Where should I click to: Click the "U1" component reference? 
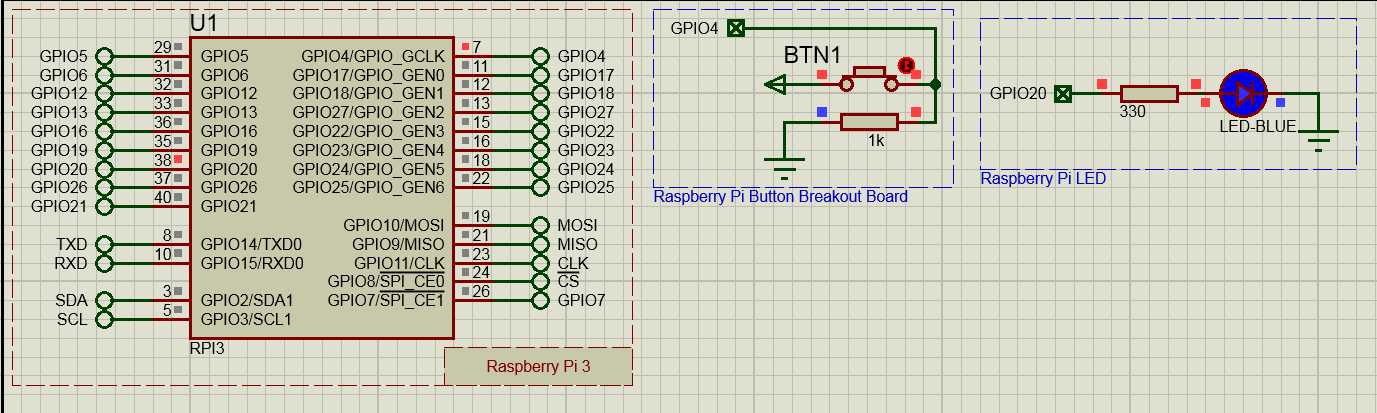click(203, 23)
